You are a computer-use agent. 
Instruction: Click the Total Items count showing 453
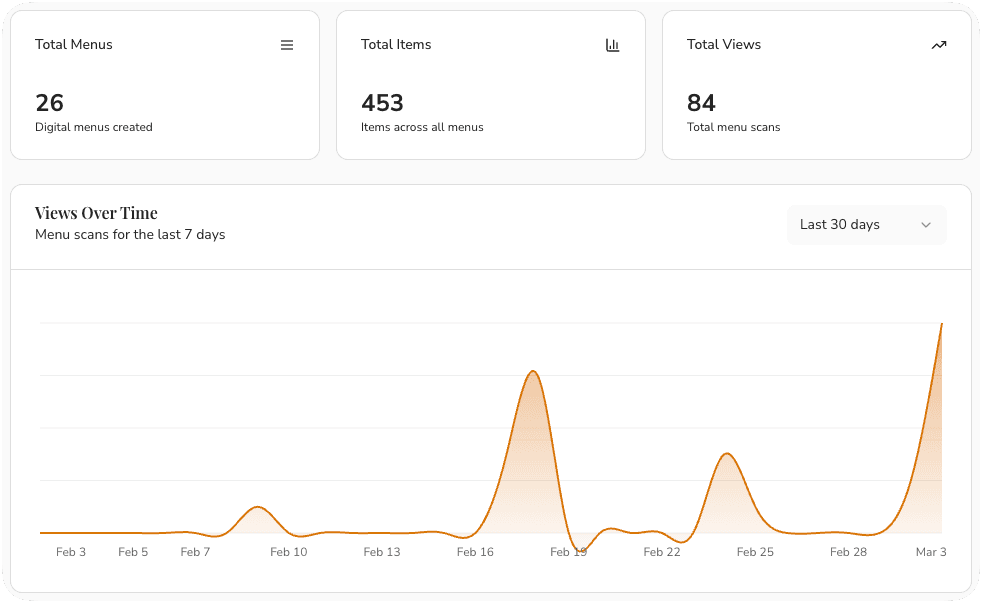coord(382,102)
